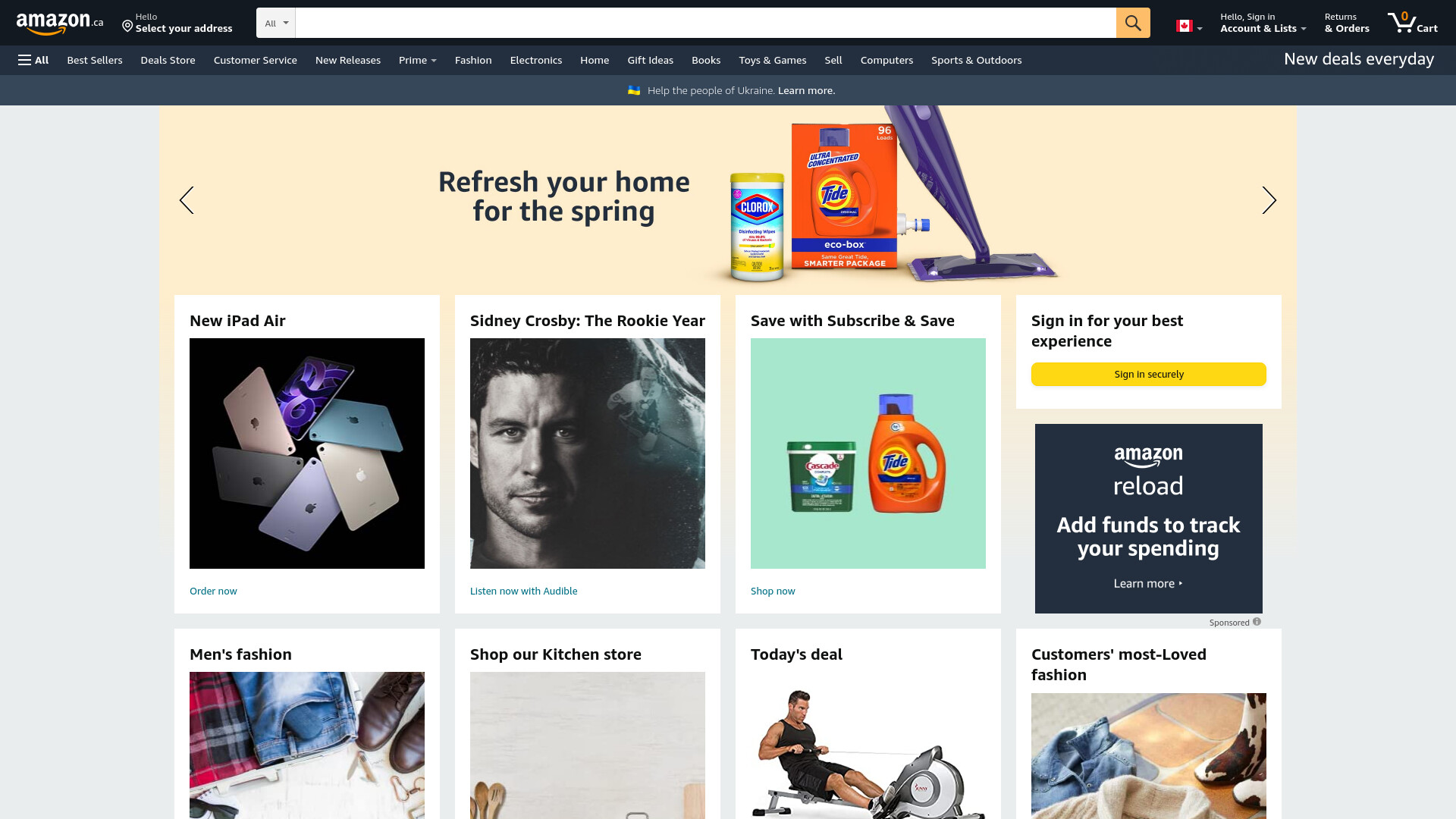Open the Electronics navigation item
The width and height of the screenshot is (1456, 819).
tap(536, 60)
